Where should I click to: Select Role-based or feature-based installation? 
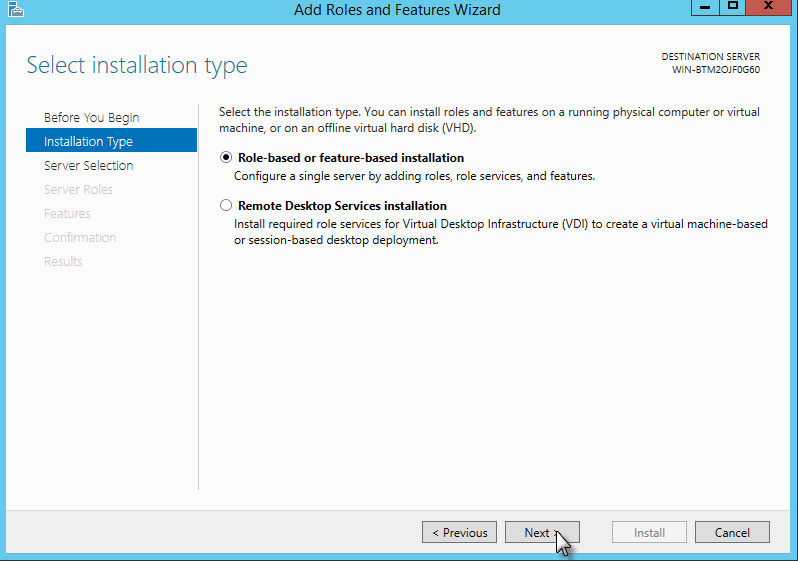(x=226, y=158)
